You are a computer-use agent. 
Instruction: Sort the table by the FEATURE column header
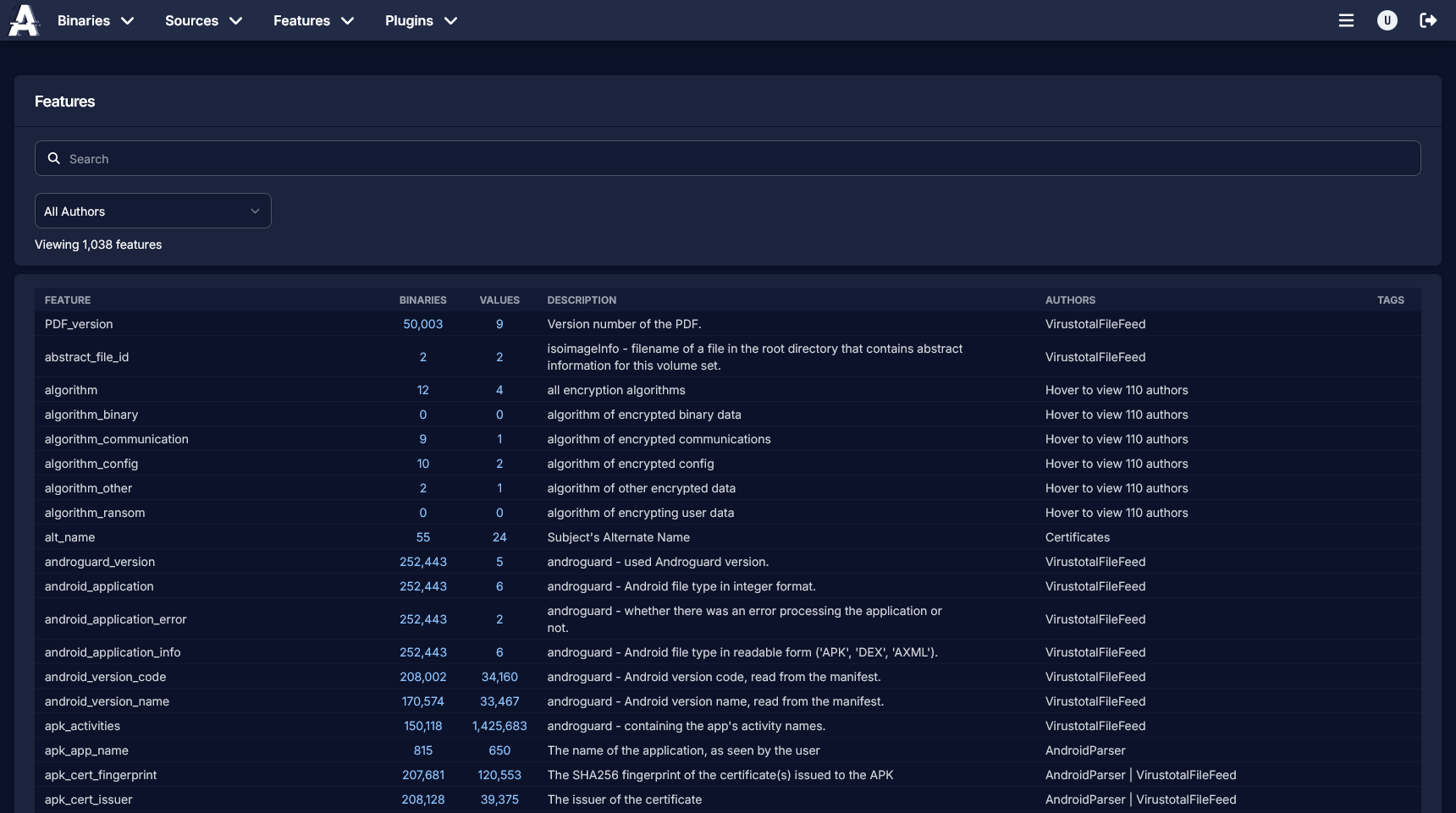click(68, 300)
